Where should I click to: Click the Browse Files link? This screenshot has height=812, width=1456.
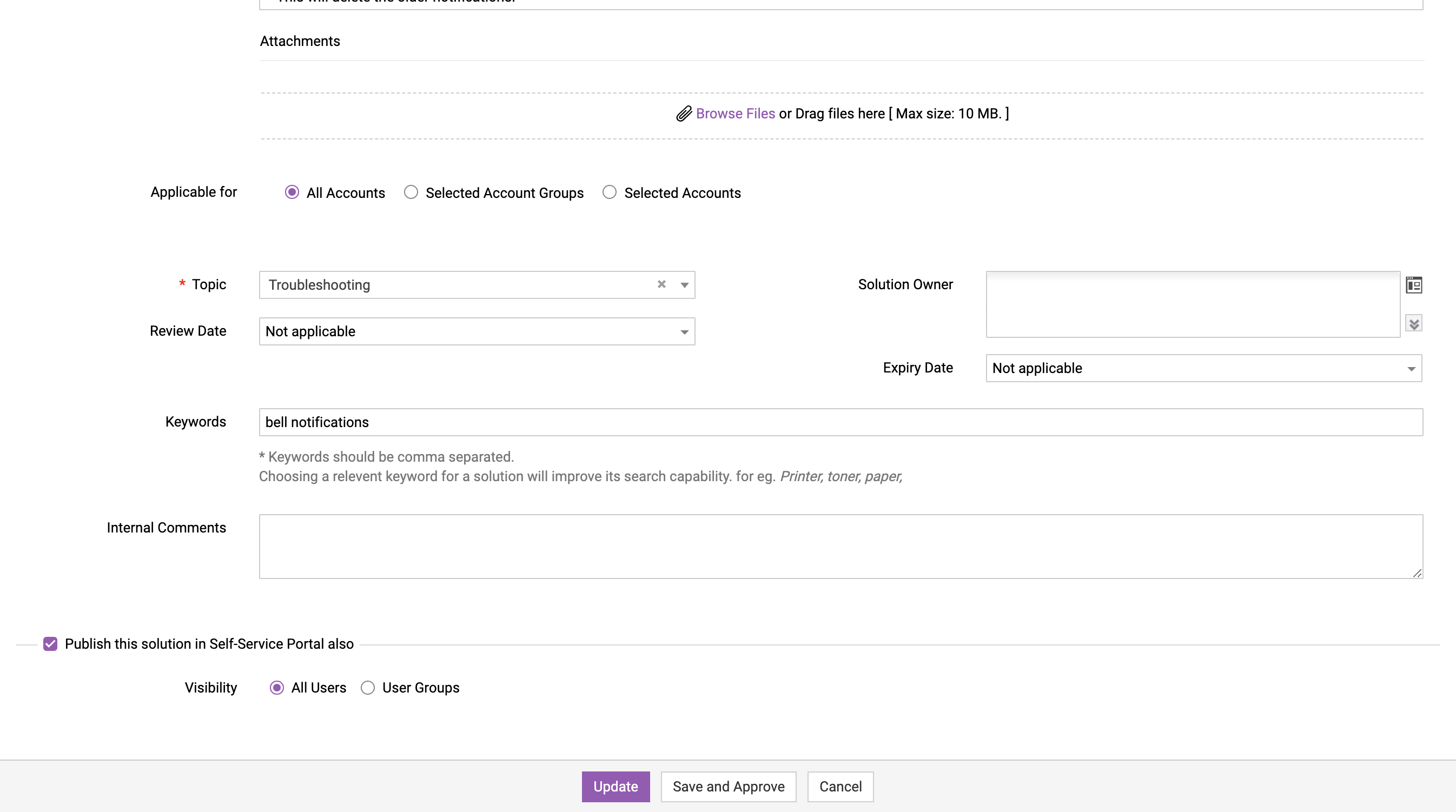pyautogui.click(x=736, y=114)
